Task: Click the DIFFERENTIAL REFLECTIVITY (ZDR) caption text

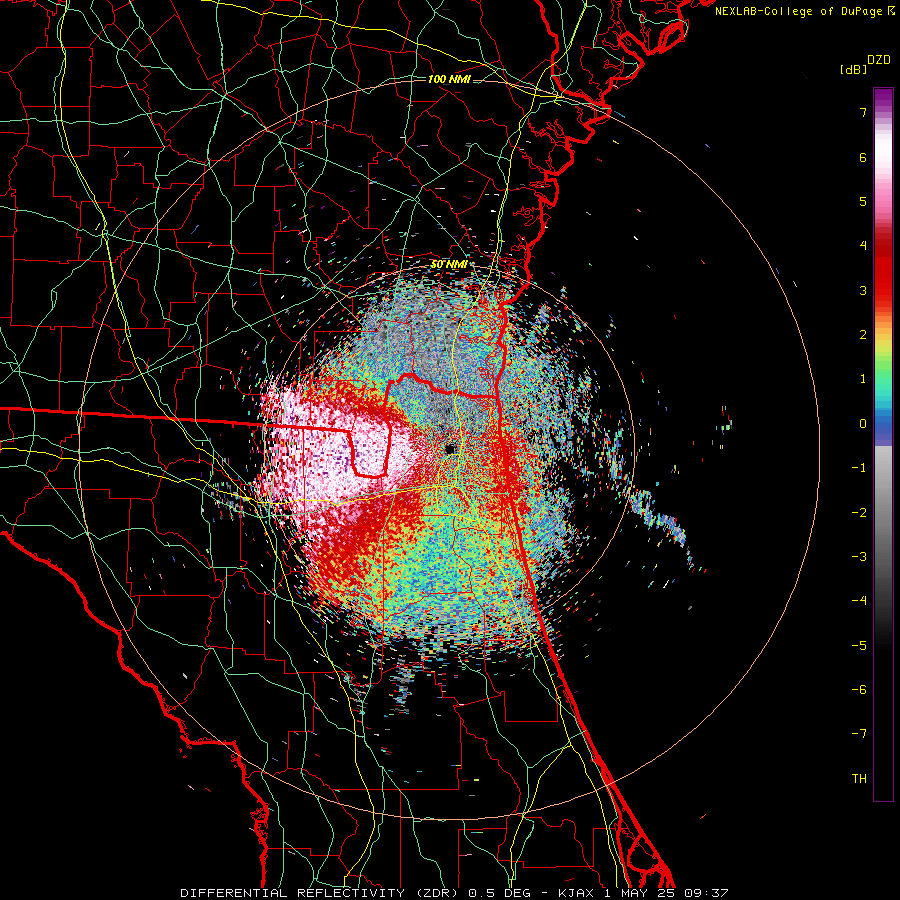Action: [319, 893]
